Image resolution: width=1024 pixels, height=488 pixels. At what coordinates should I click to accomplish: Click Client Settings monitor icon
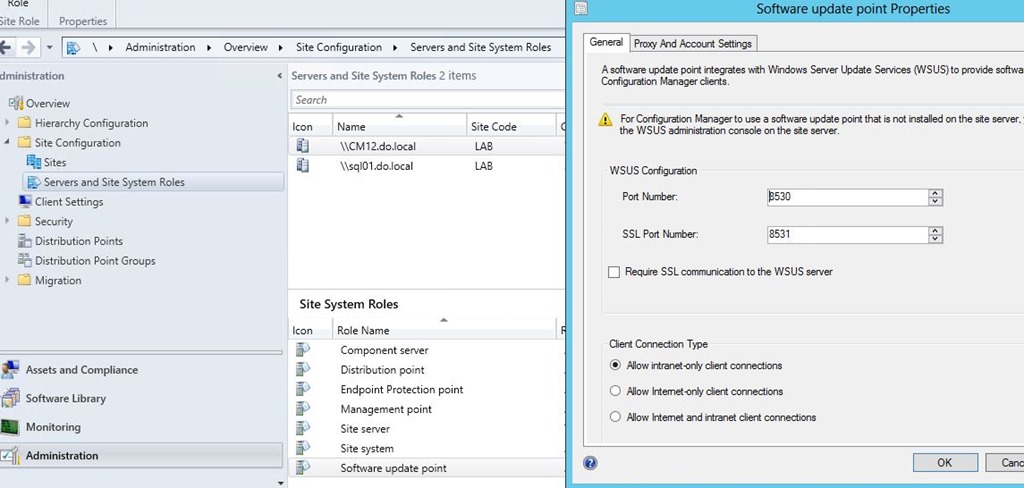pyautogui.click(x=25, y=202)
